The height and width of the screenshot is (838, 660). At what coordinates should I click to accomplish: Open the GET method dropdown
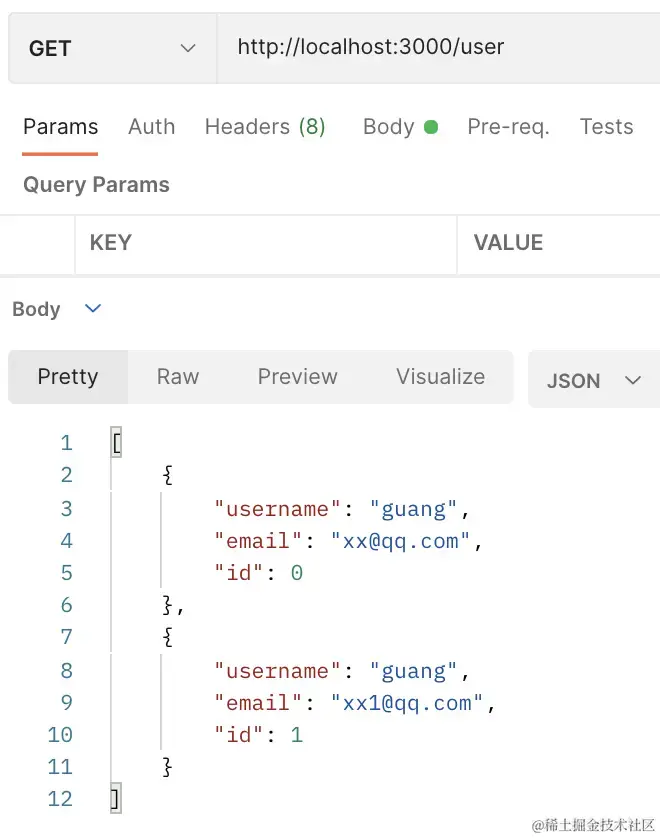tap(112, 48)
